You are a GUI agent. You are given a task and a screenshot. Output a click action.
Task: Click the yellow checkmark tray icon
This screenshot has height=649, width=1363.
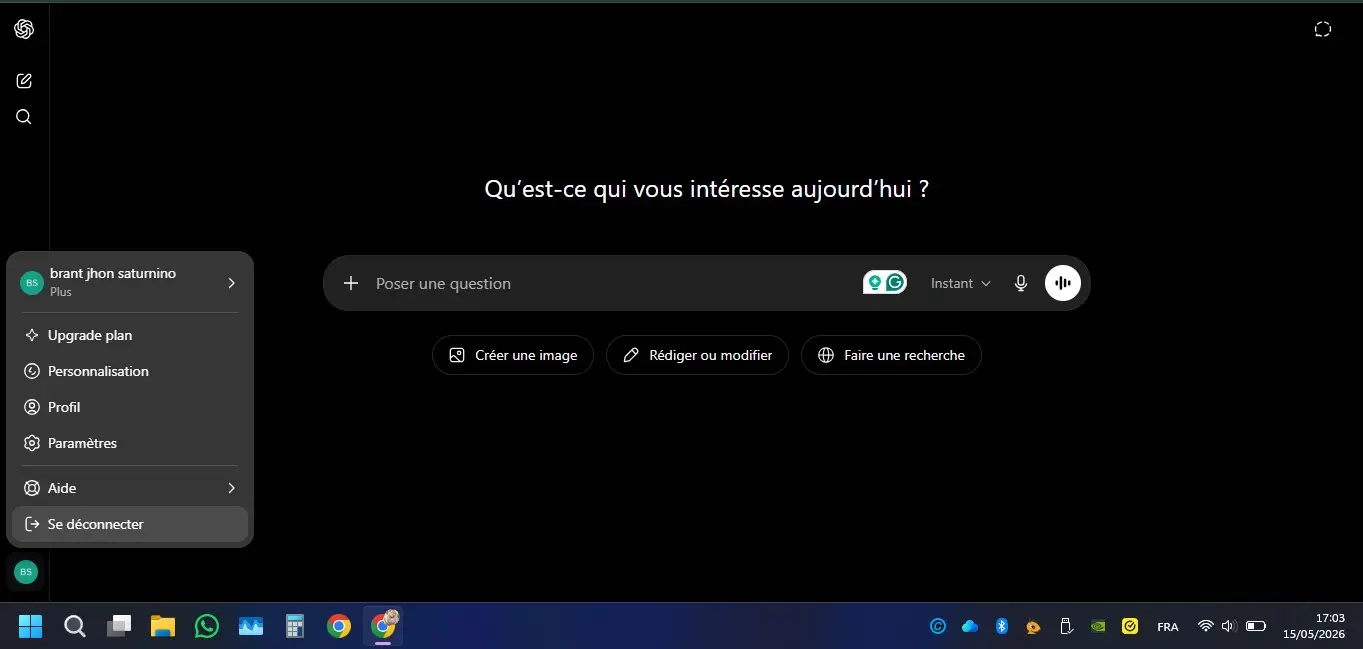click(1130, 627)
